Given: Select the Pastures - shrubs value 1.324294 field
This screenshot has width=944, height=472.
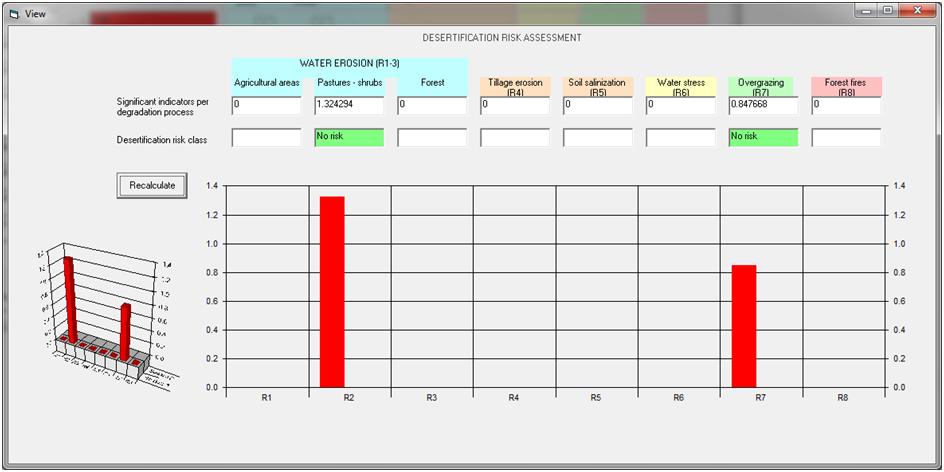Looking at the screenshot, I should tap(349, 105).
